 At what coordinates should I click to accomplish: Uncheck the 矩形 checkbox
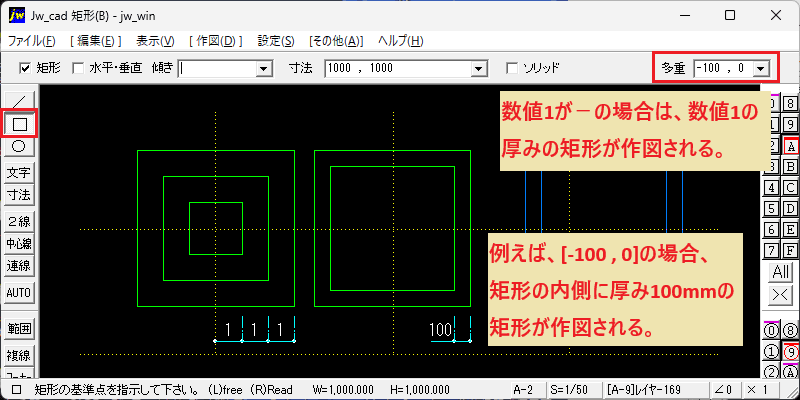[x=24, y=68]
